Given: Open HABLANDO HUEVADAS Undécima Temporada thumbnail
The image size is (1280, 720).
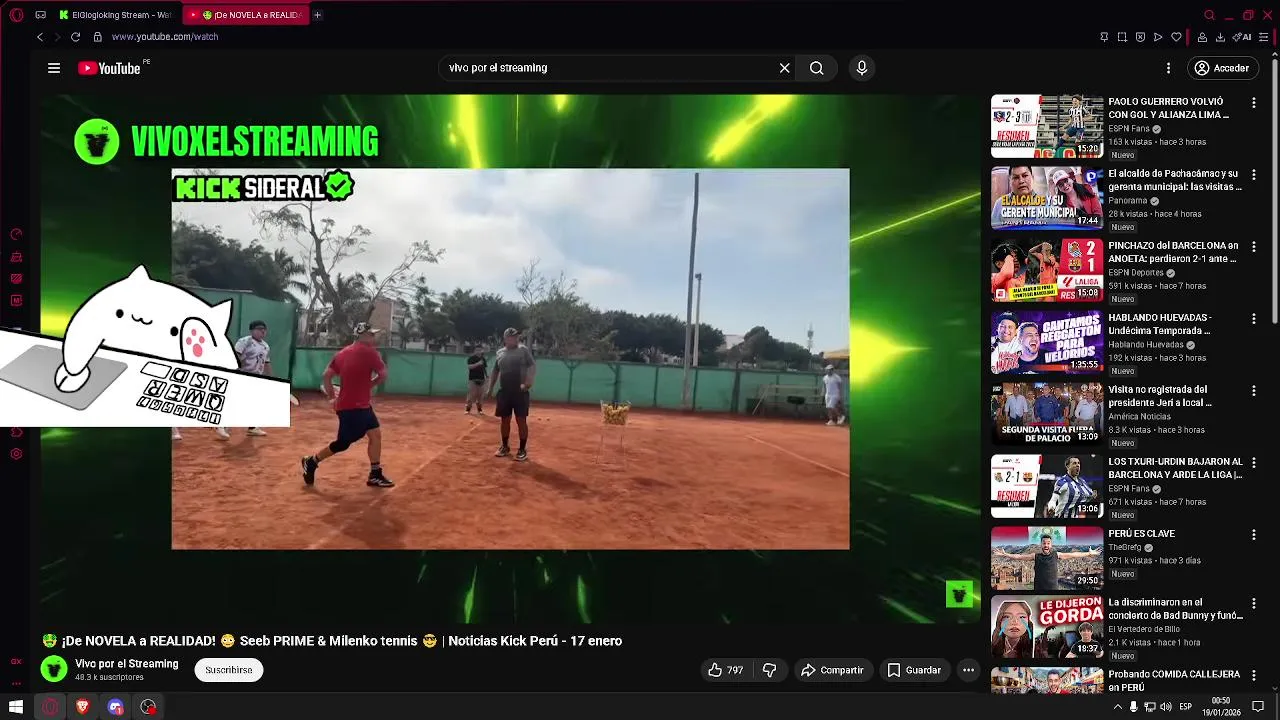Looking at the screenshot, I should pos(1047,342).
